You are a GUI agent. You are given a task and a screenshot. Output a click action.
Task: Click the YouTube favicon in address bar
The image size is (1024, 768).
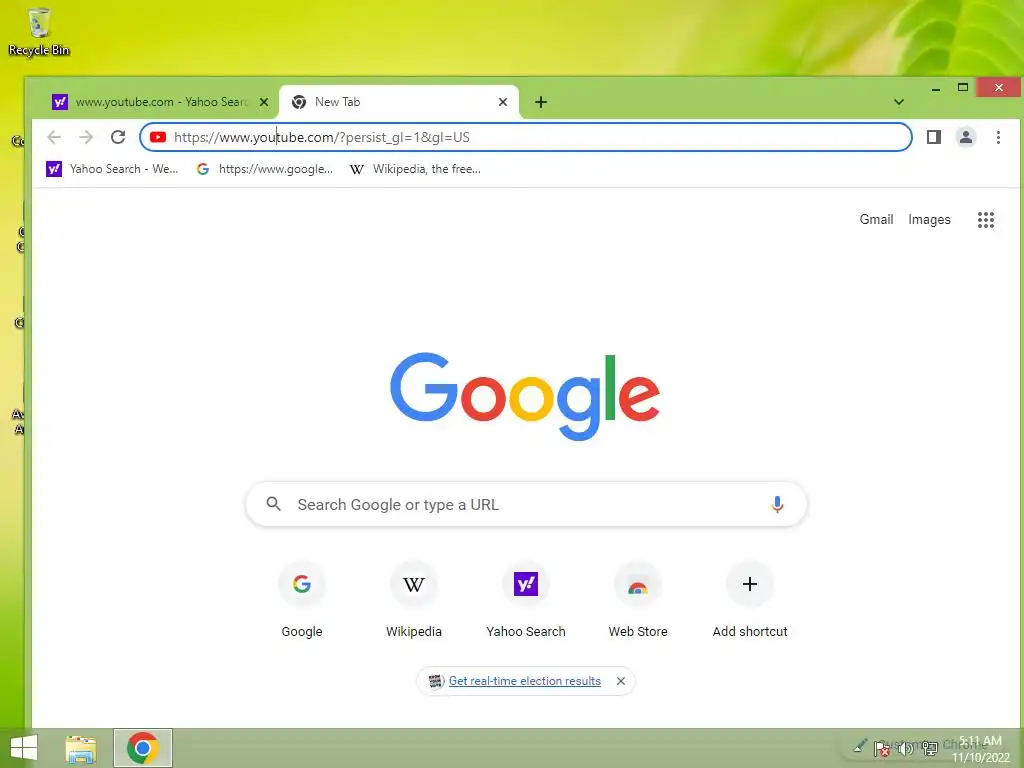[x=158, y=137]
